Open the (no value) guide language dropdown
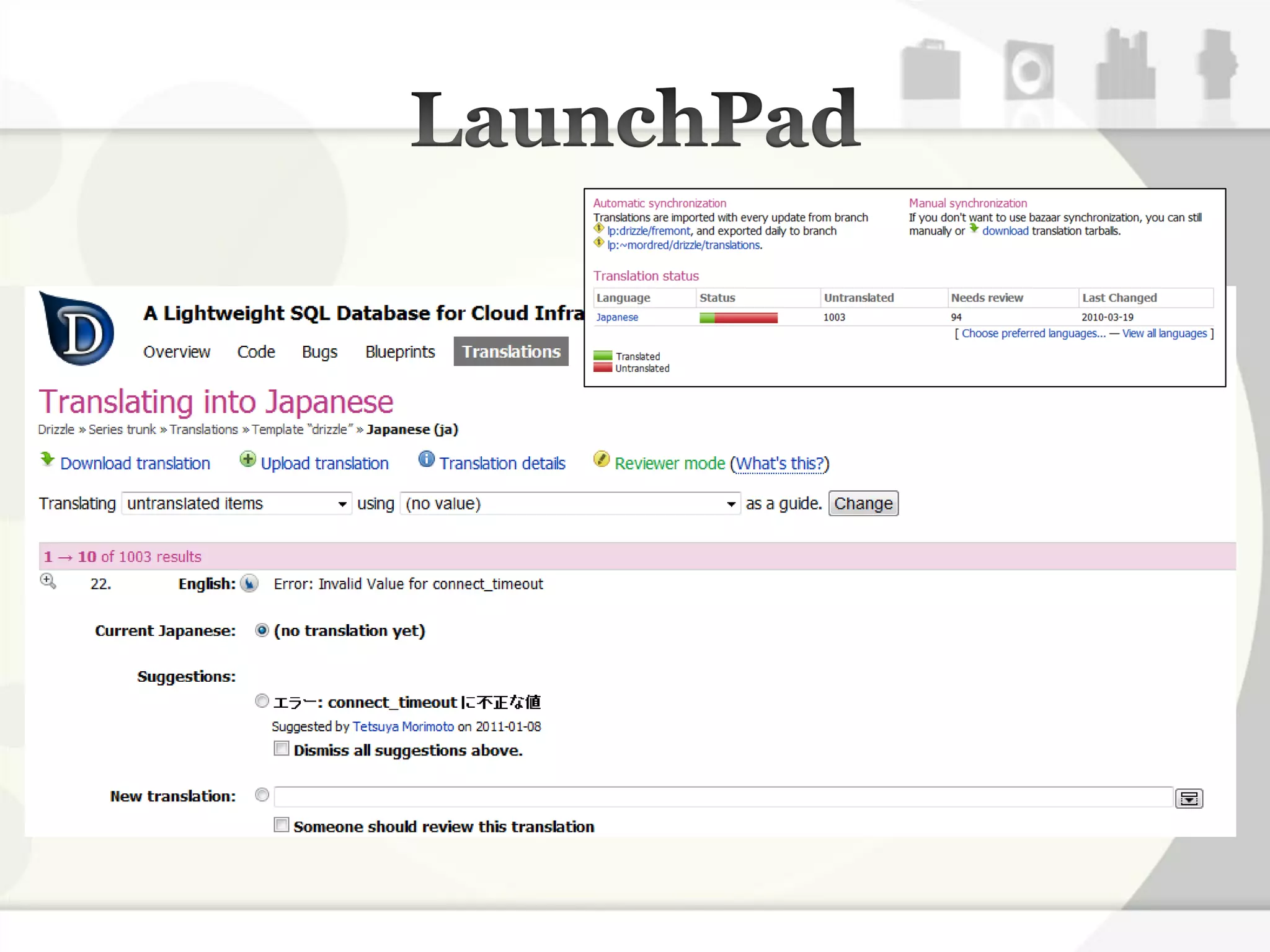The image size is (1270, 952). pos(570,504)
